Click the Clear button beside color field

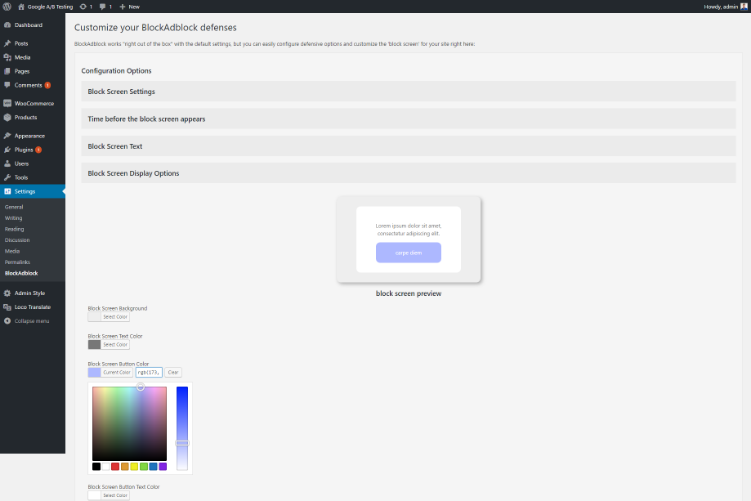coord(173,372)
